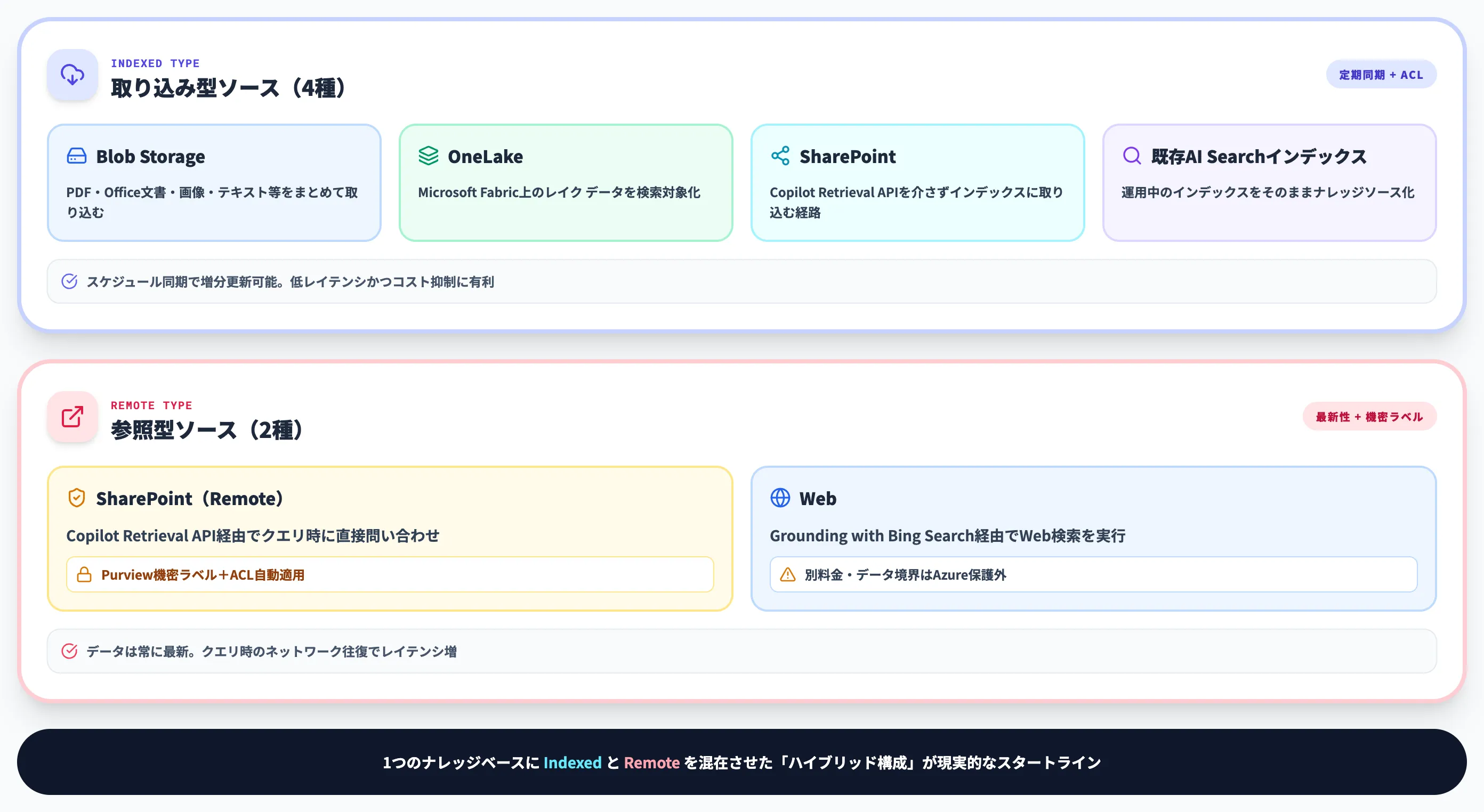Select the 最新性 + 機密ラベル badge
Screen dimensions: 1484x812
click(1369, 416)
